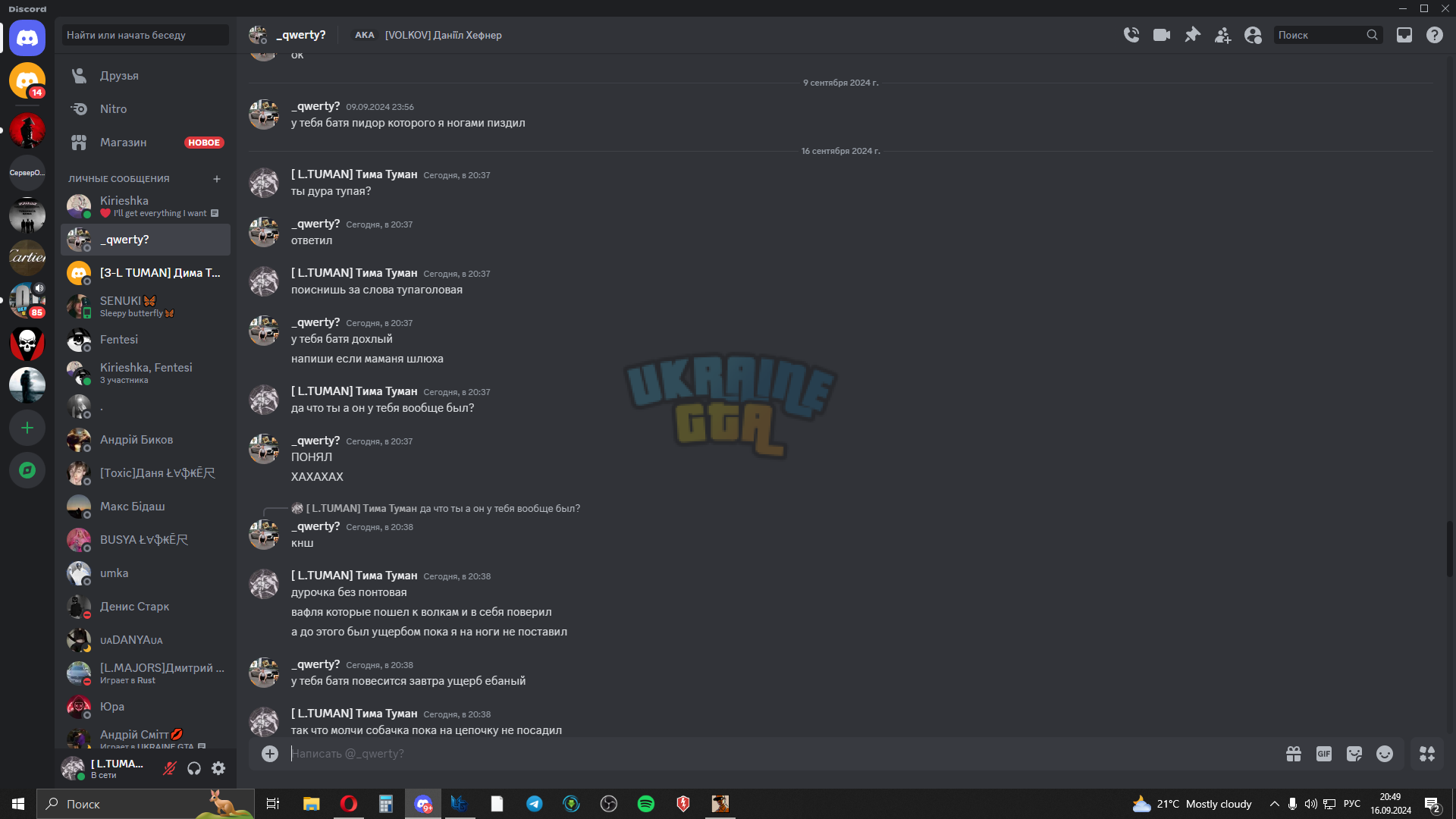Start a video call
The height and width of the screenshot is (819, 1456).
pyautogui.click(x=1162, y=35)
